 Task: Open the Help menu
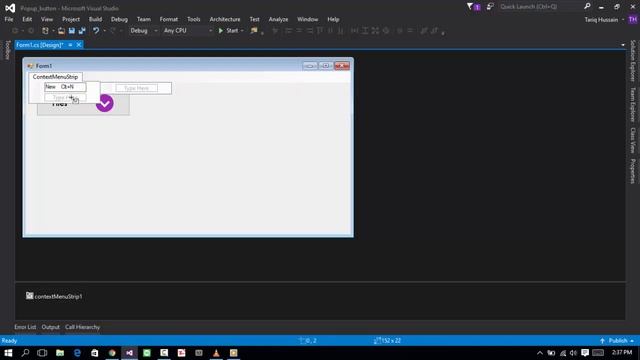333,19
